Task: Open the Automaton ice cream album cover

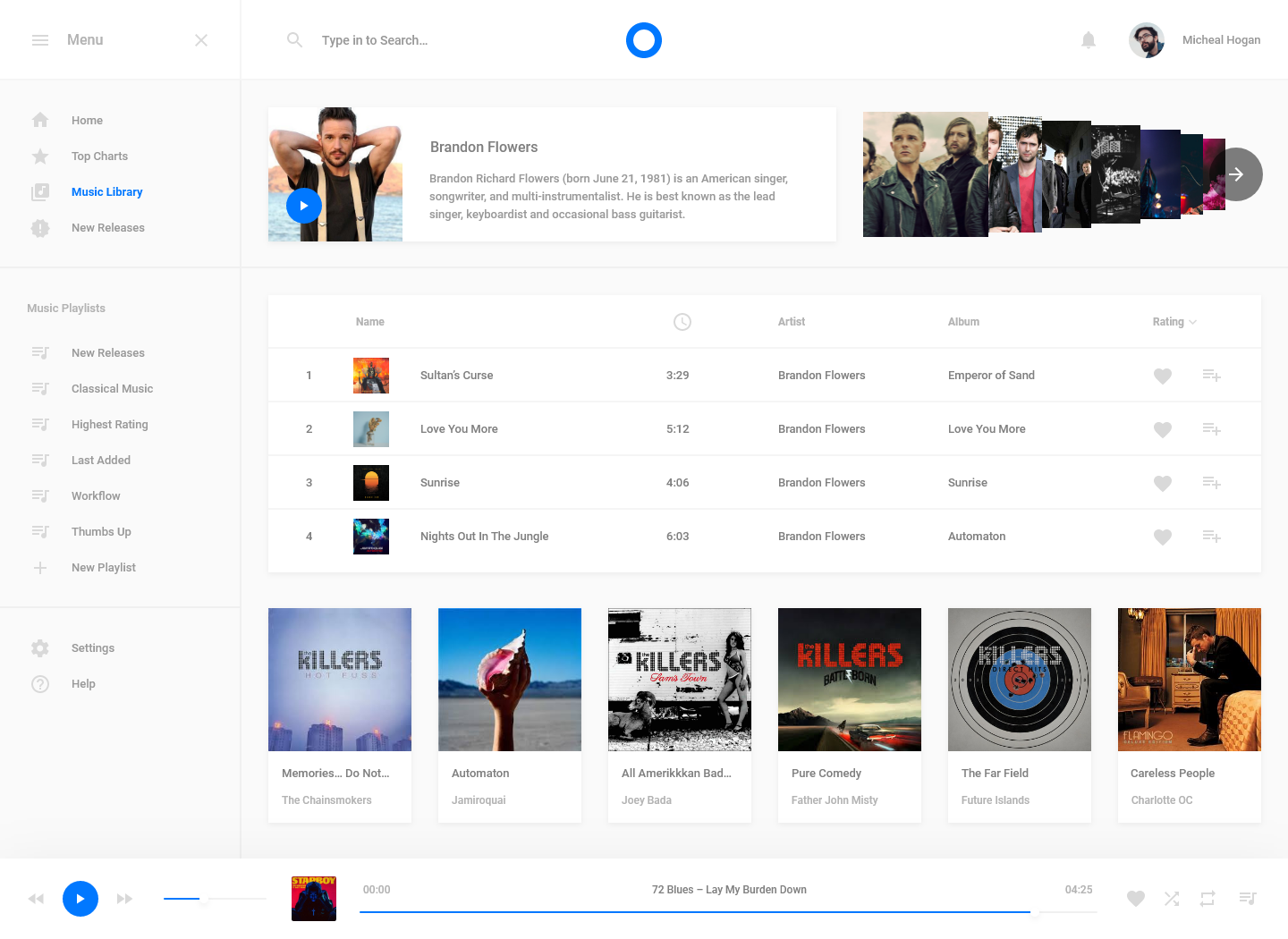Action: pos(510,680)
